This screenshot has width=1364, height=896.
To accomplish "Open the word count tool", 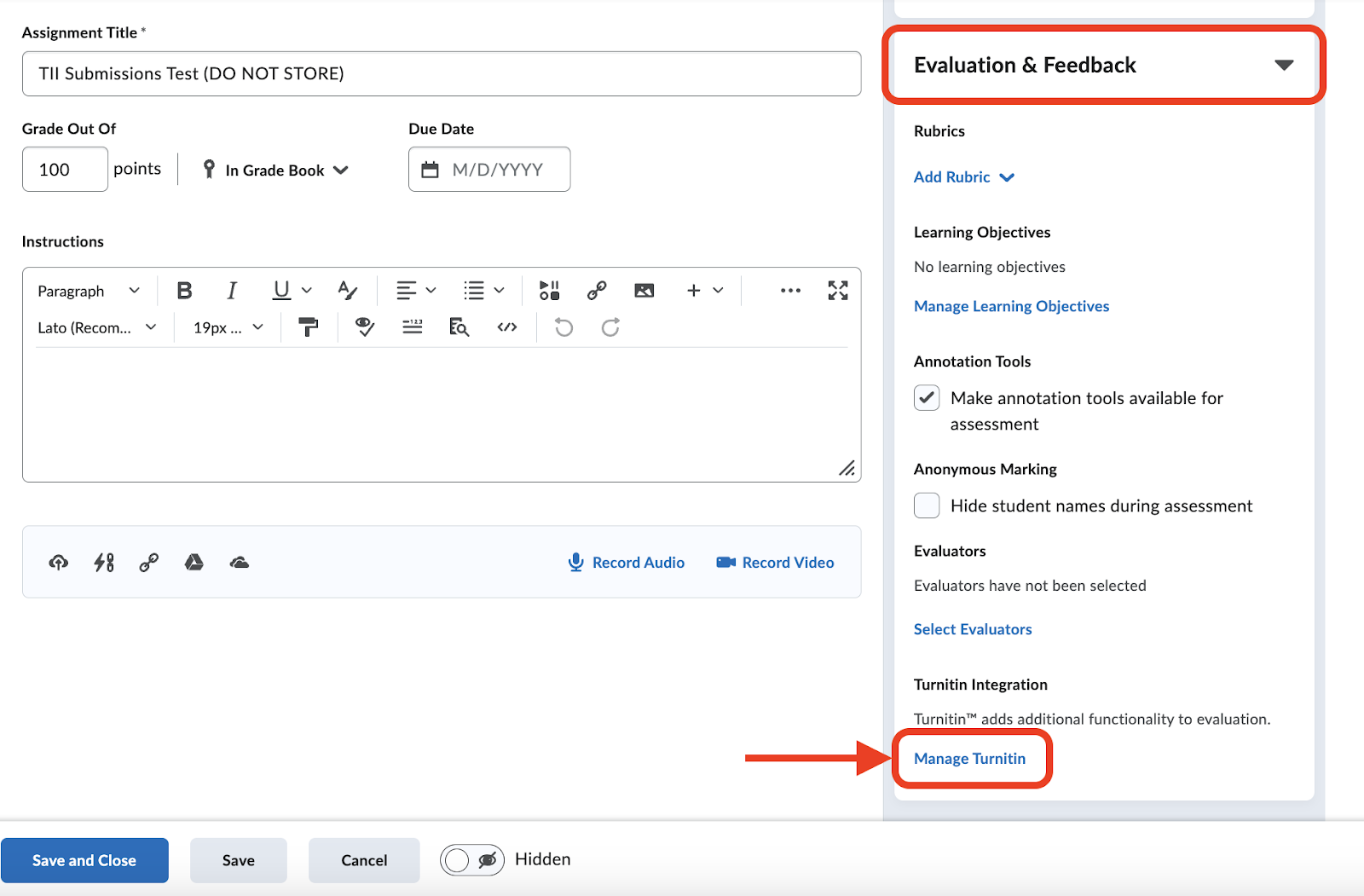I will (x=413, y=327).
